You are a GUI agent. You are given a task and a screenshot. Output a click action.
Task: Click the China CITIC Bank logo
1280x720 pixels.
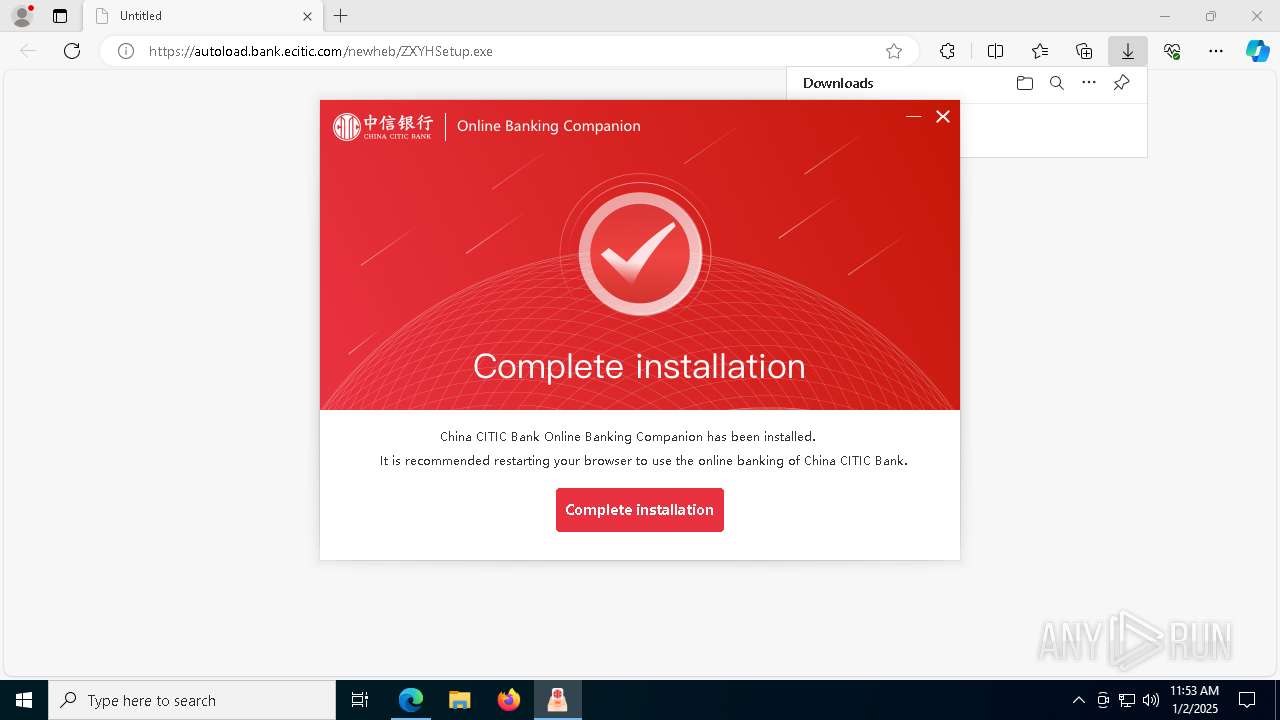coord(383,126)
